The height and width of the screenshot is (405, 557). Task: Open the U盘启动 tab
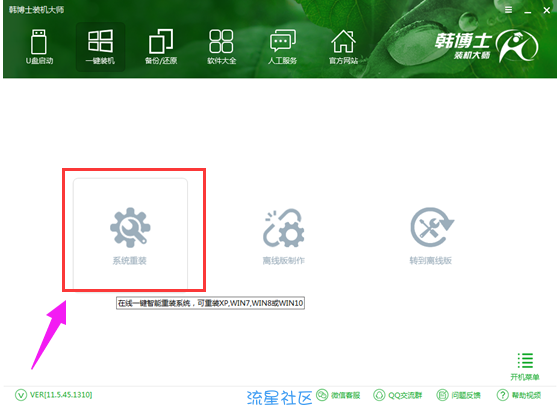[39, 47]
